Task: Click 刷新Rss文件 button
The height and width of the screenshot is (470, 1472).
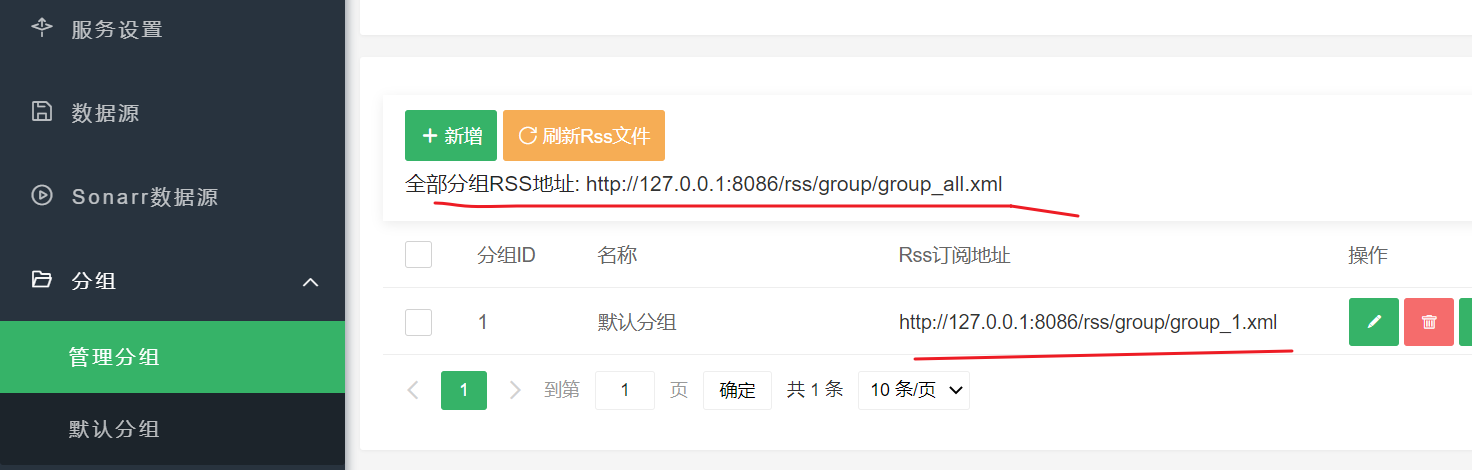Action: click(584, 135)
